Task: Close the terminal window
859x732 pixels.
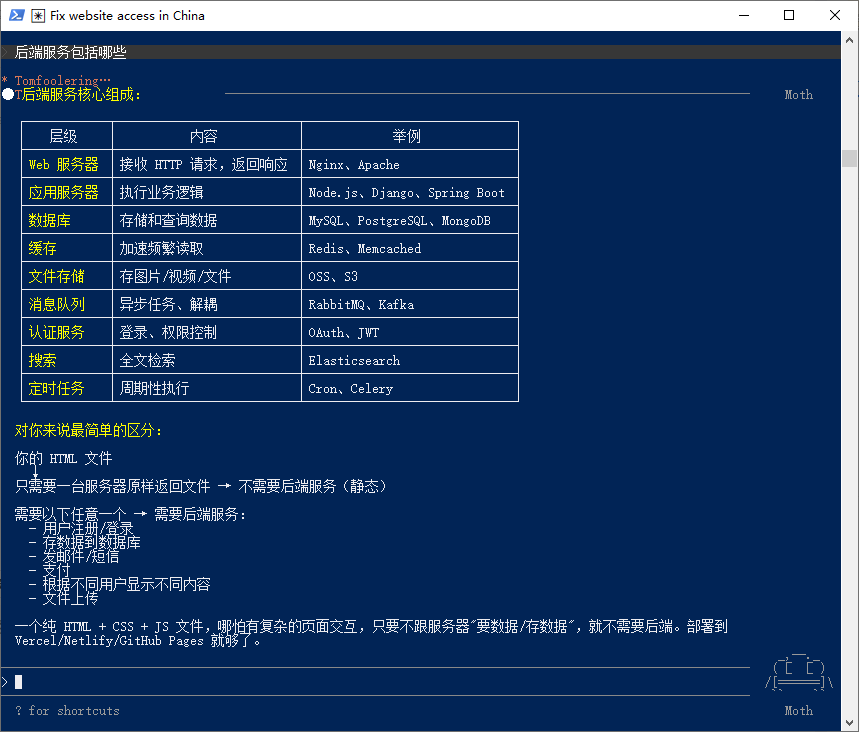Action: pos(835,15)
